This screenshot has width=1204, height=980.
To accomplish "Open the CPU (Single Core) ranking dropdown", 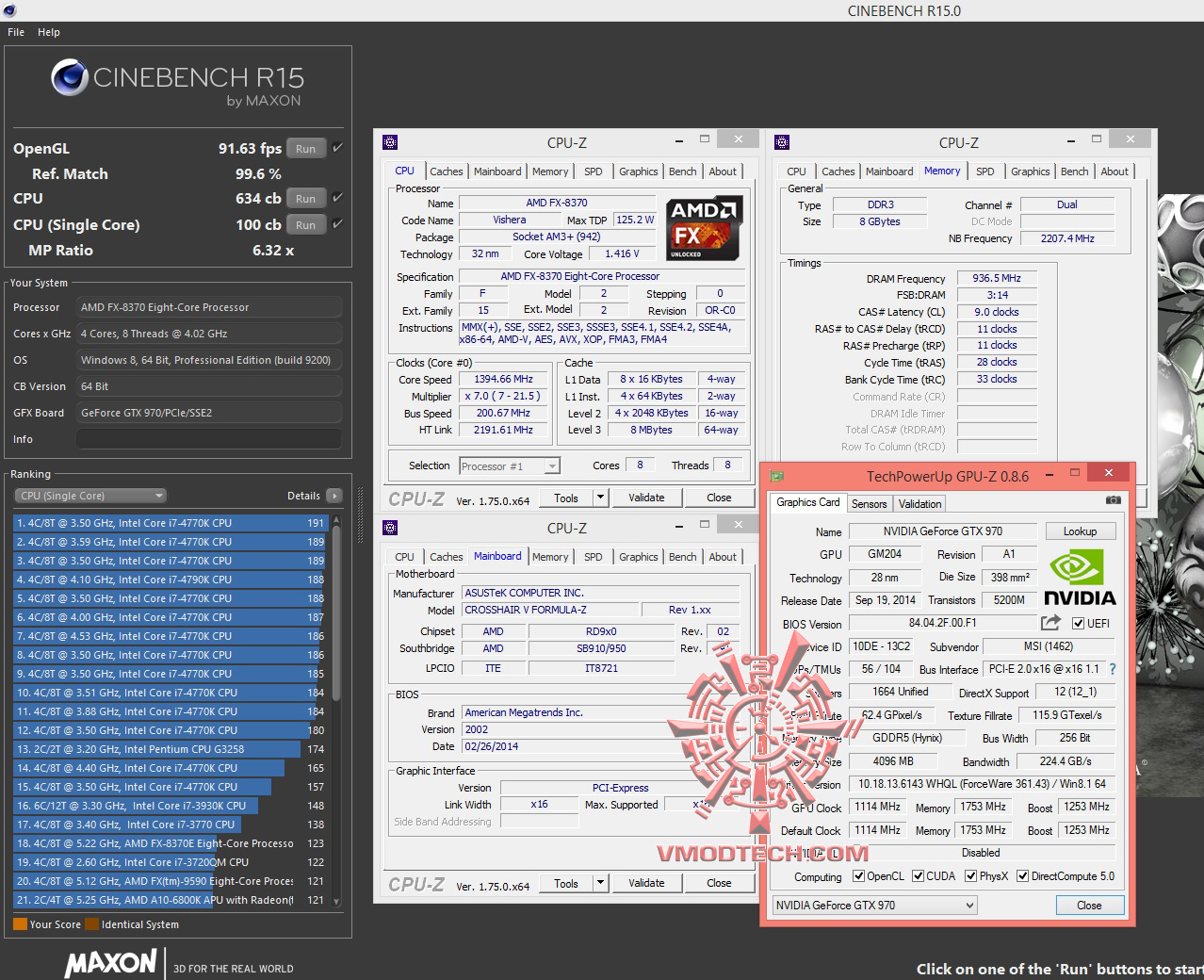I will 90,496.
